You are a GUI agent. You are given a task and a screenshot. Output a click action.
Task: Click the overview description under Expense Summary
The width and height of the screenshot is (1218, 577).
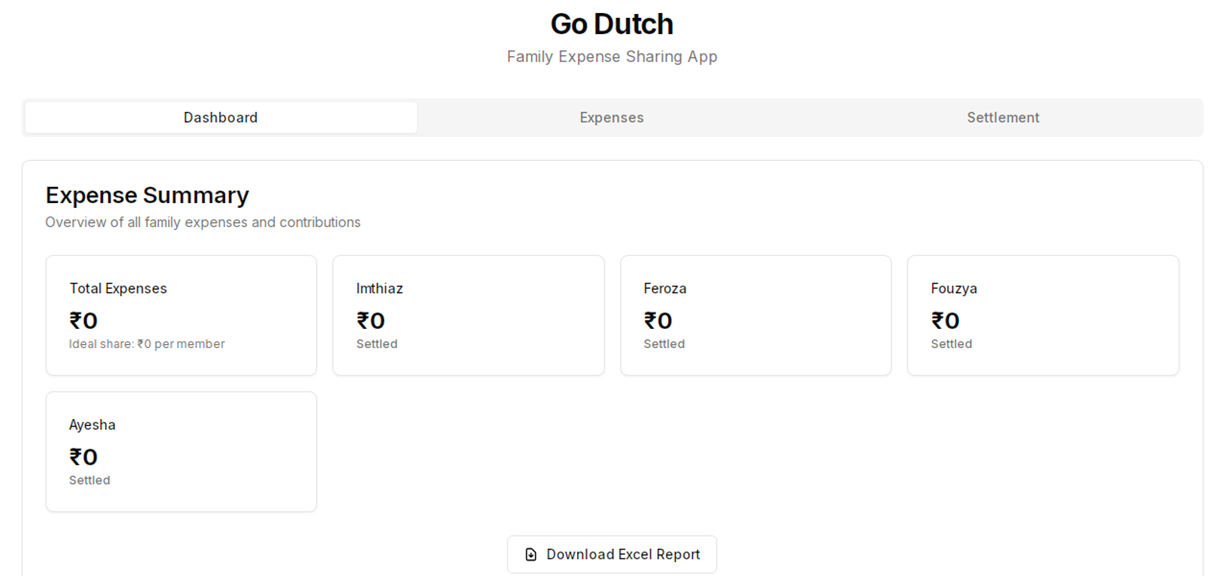pos(202,222)
